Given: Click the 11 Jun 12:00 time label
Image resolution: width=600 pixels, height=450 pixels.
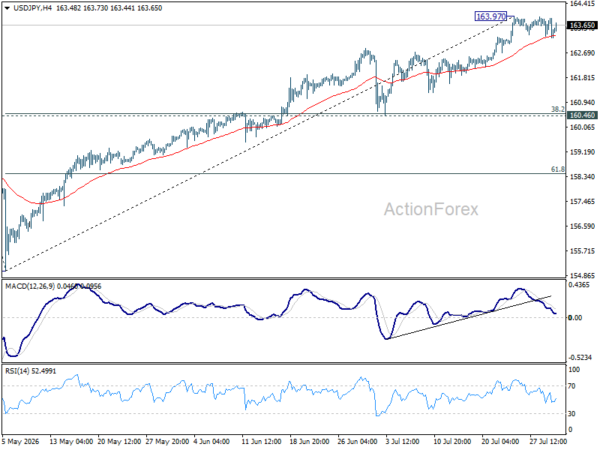Looking at the screenshot, I should tap(263, 442).
